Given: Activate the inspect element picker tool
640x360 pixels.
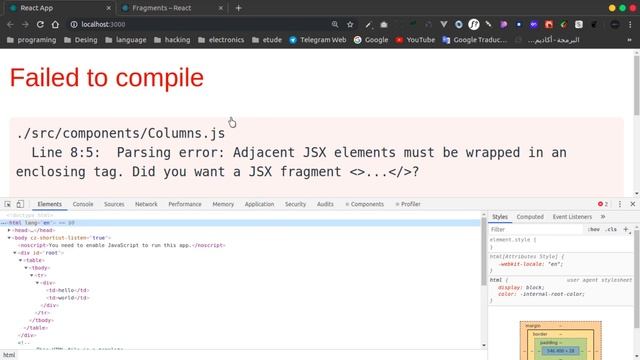Looking at the screenshot, I should (8, 204).
